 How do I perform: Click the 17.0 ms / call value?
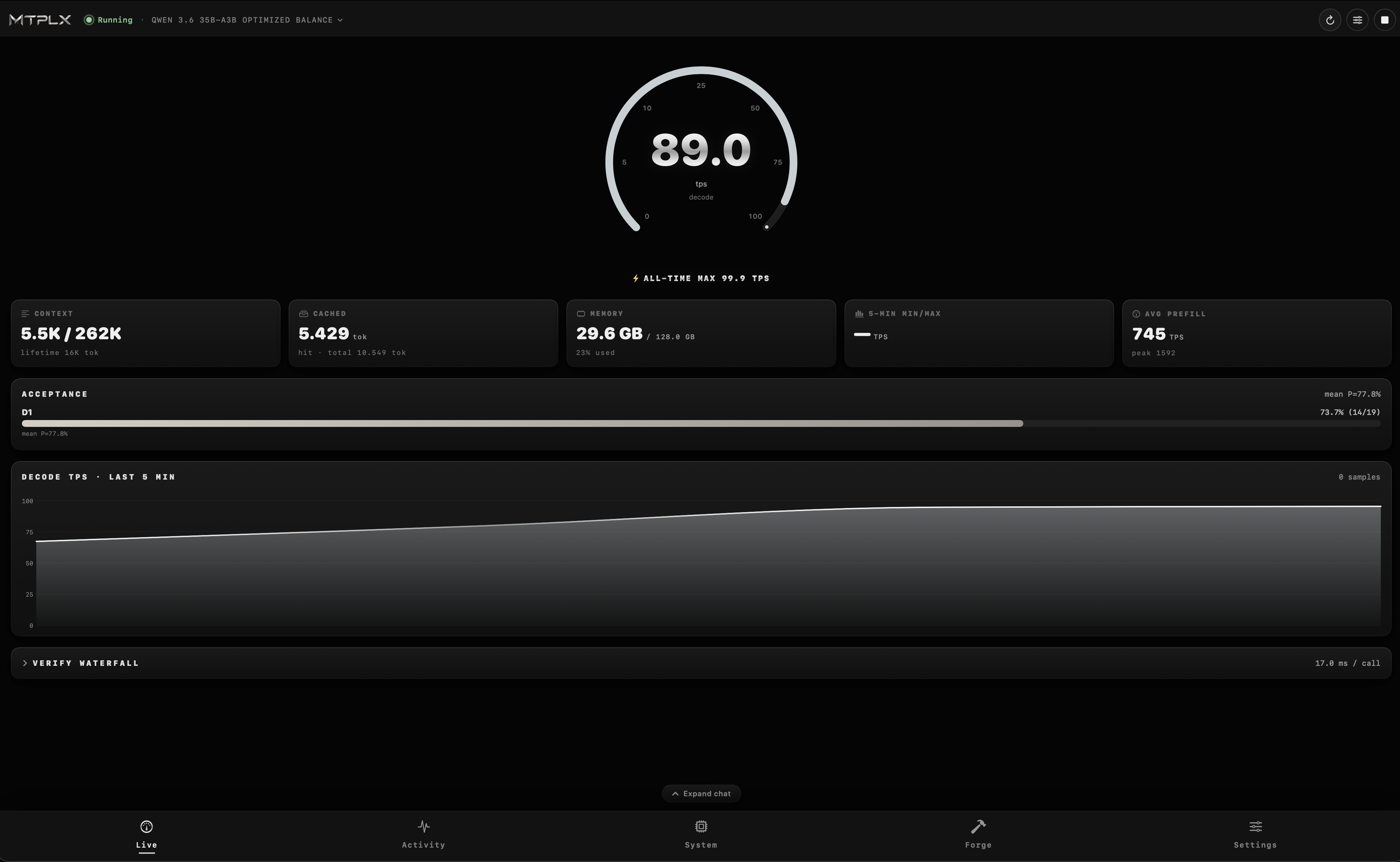(x=1348, y=663)
